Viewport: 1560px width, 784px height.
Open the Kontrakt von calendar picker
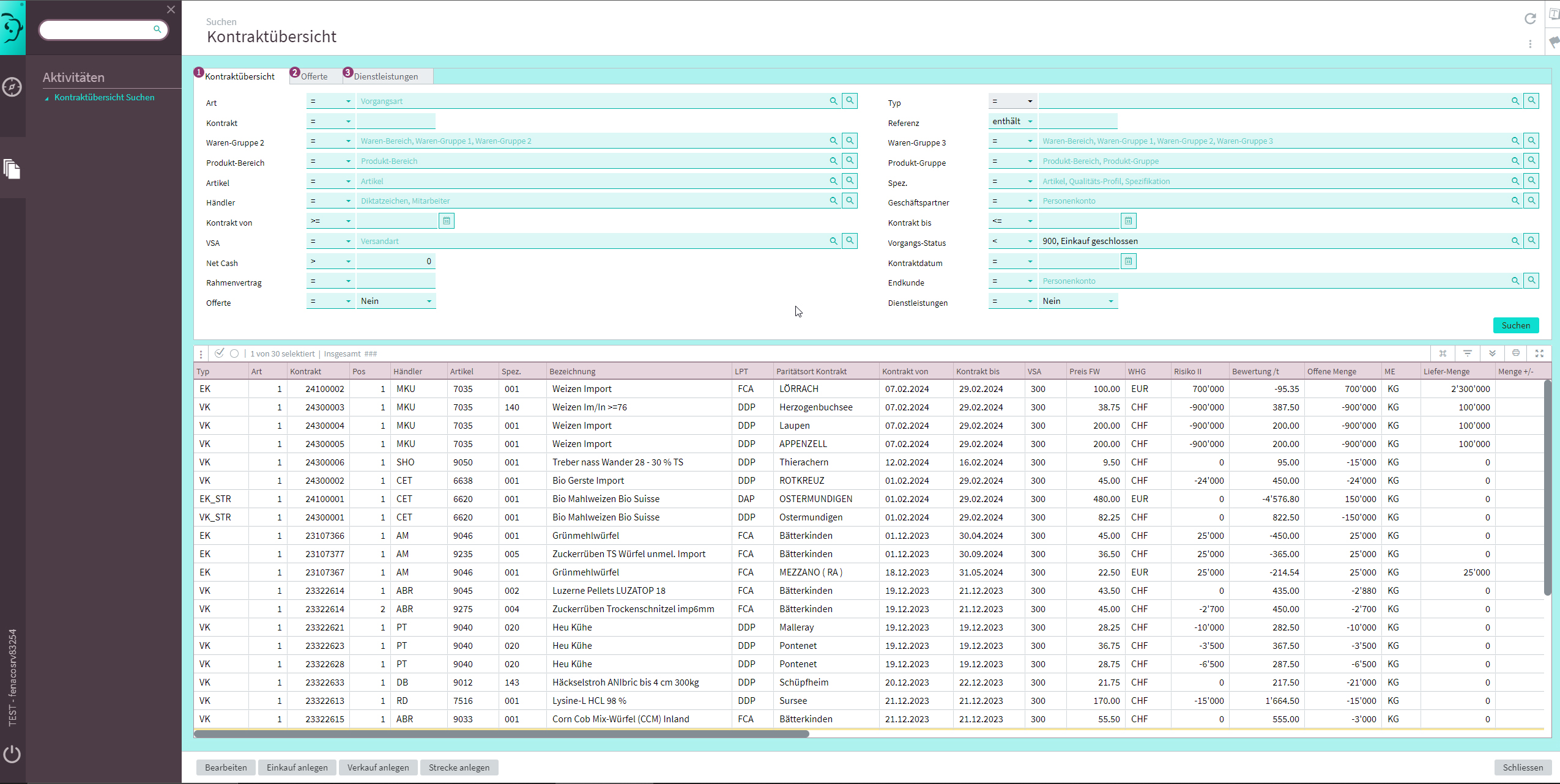pos(447,221)
